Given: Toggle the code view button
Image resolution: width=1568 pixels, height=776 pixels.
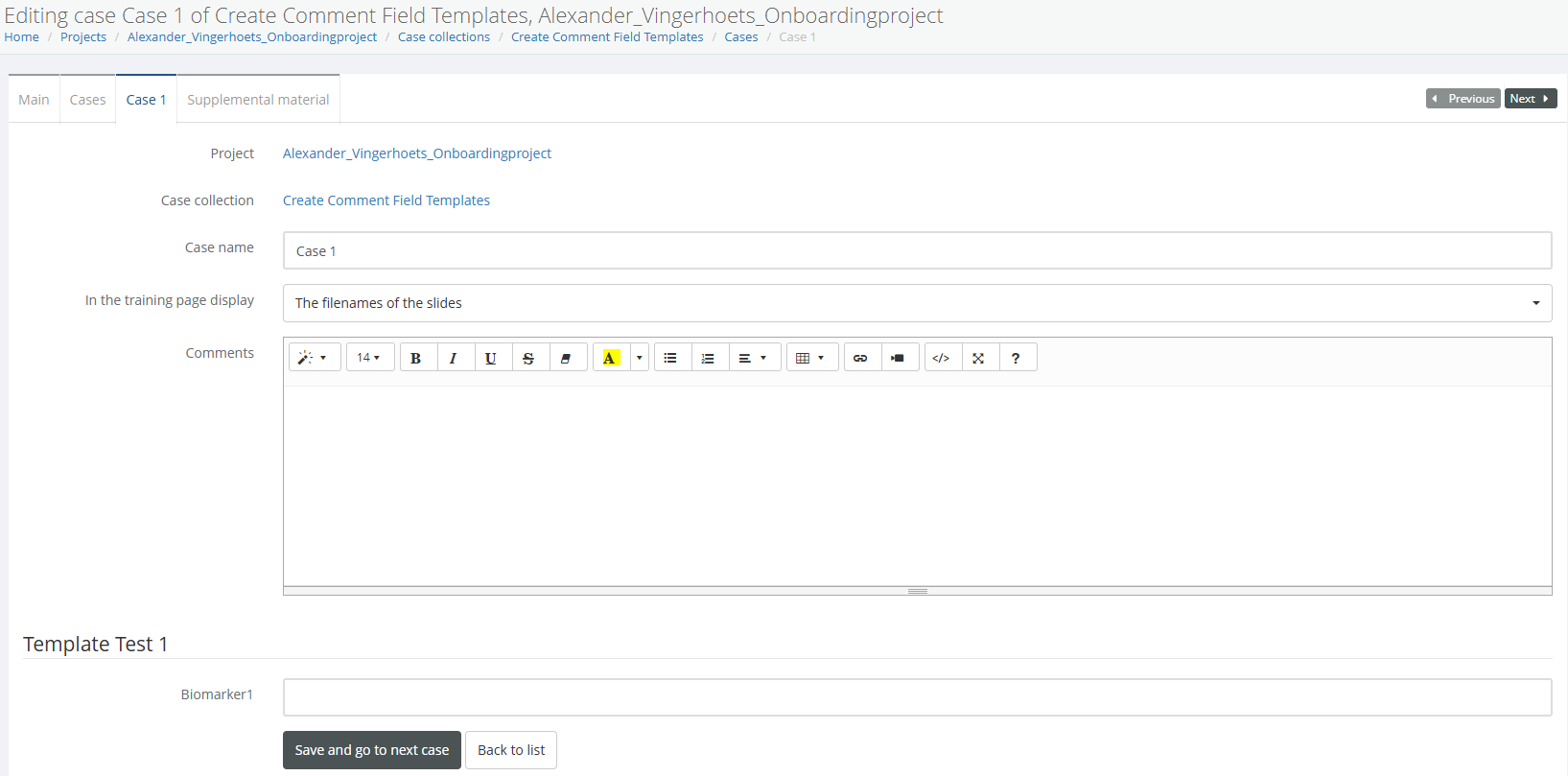Looking at the screenshot, I should coord(941,358).
